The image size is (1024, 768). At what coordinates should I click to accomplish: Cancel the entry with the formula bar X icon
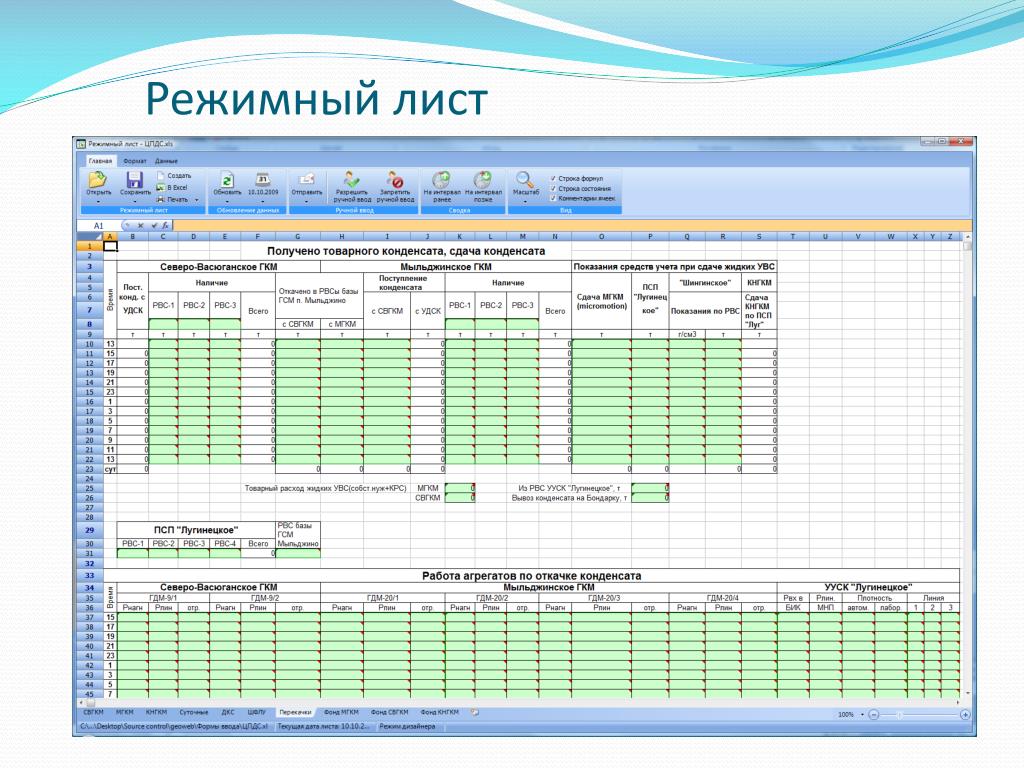[140, 225]
